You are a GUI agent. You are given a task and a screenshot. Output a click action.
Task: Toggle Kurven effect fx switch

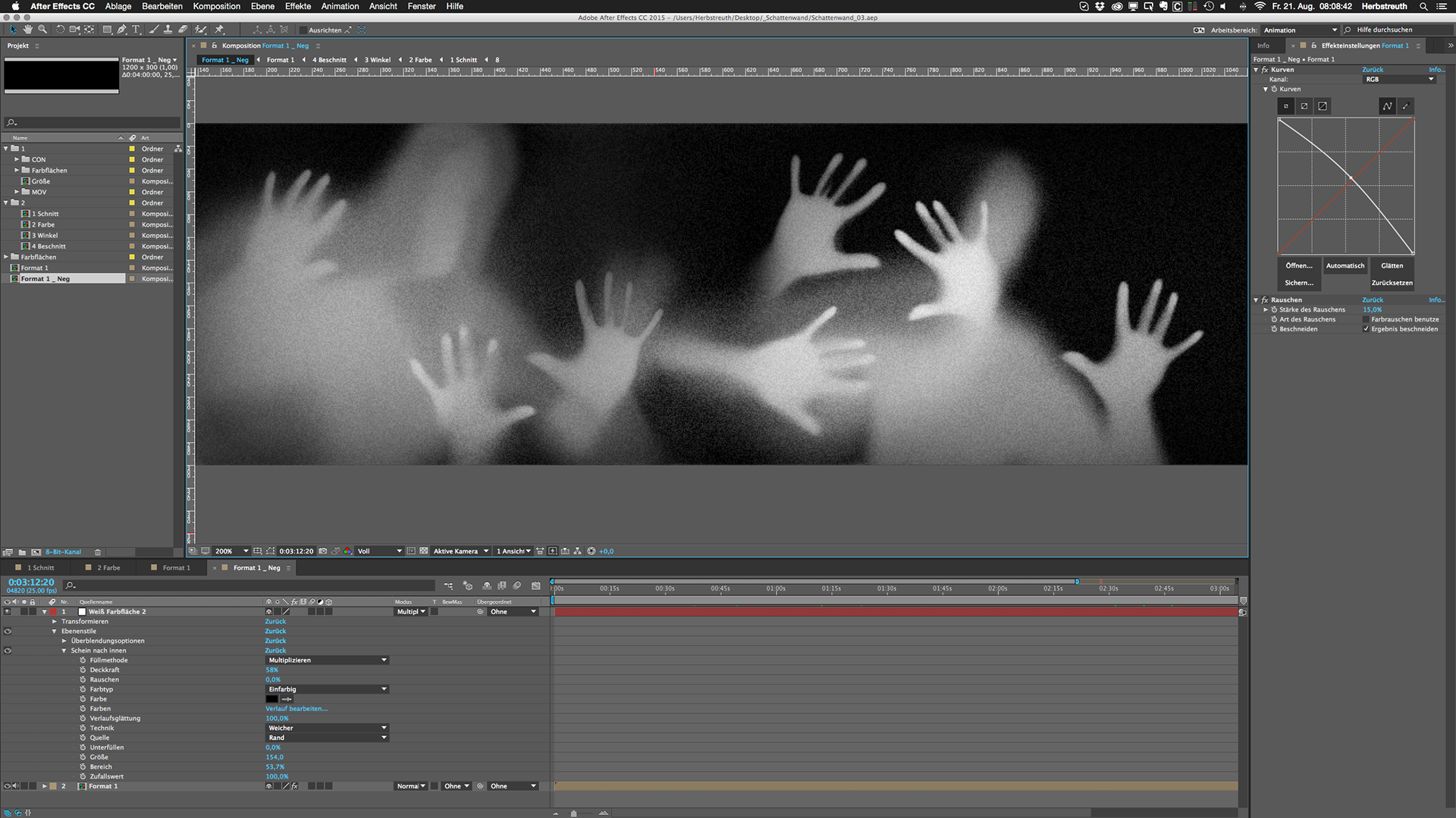1265,70
